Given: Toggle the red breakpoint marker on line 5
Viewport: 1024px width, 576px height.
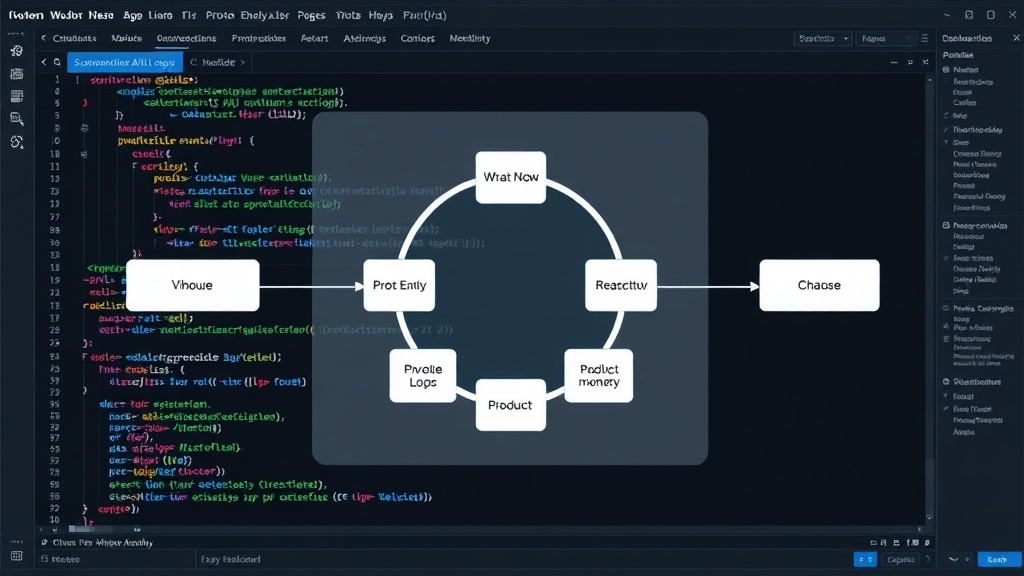Looking at the screenshot, I should pyautogui.click(x=85, y=103).
